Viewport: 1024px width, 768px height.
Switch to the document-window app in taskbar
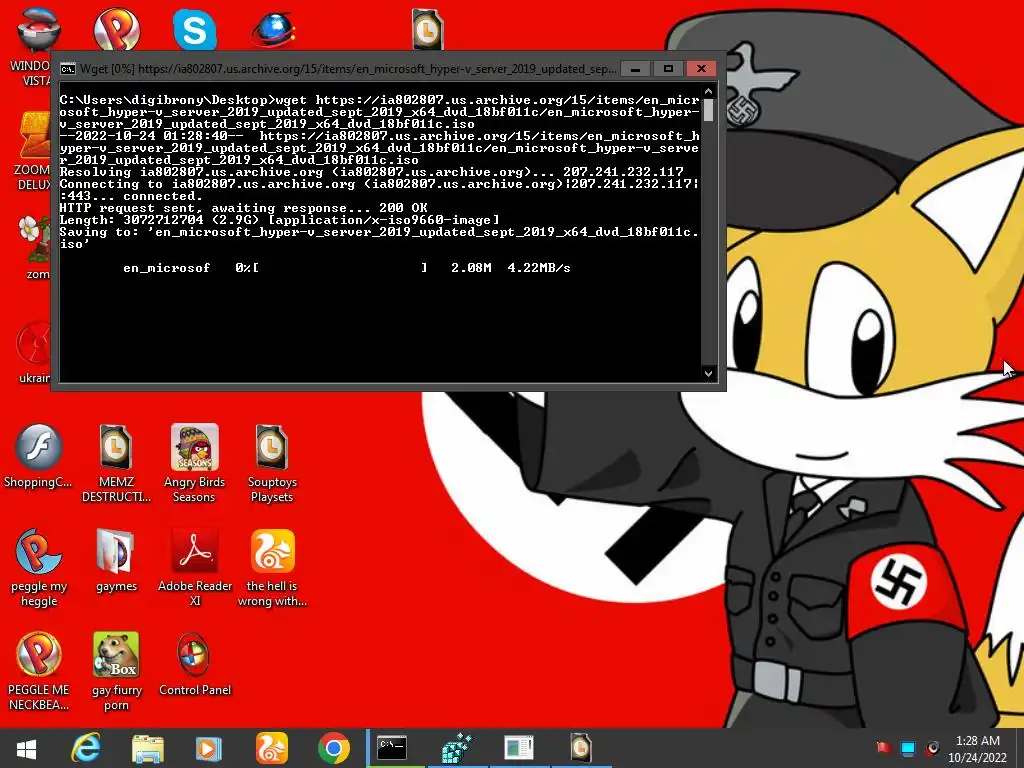coord(519,748)
